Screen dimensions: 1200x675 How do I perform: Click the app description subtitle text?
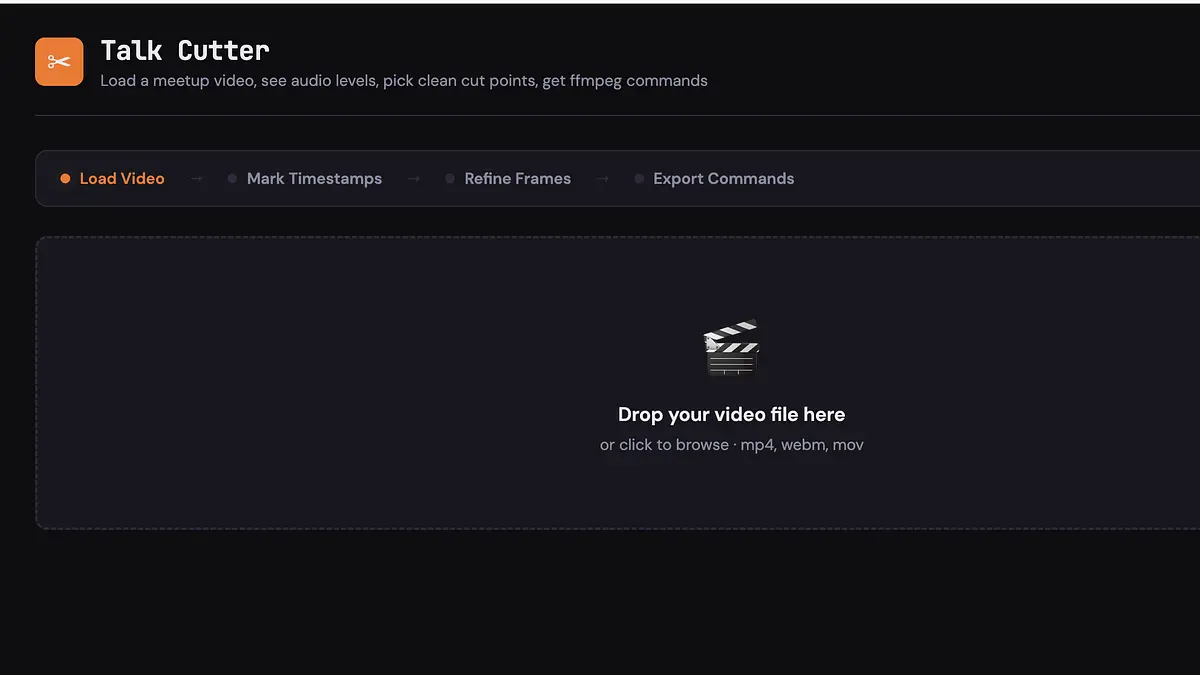point(404,81)
